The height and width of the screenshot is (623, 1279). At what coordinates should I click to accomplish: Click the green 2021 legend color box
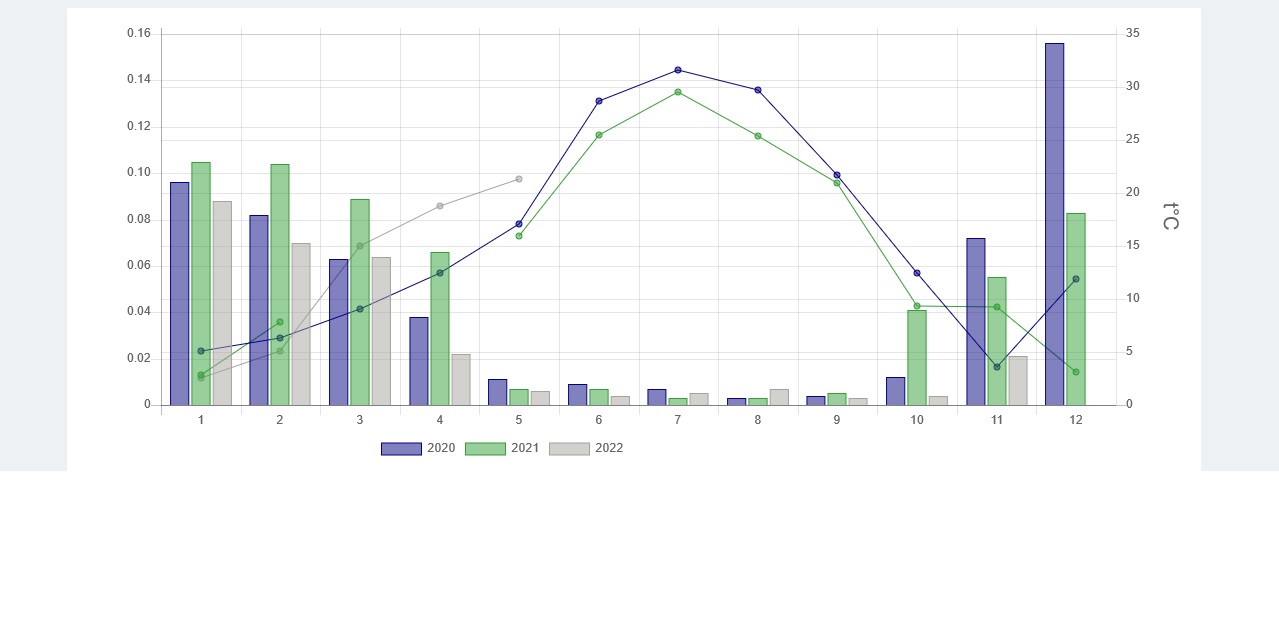tap(485, 449)
